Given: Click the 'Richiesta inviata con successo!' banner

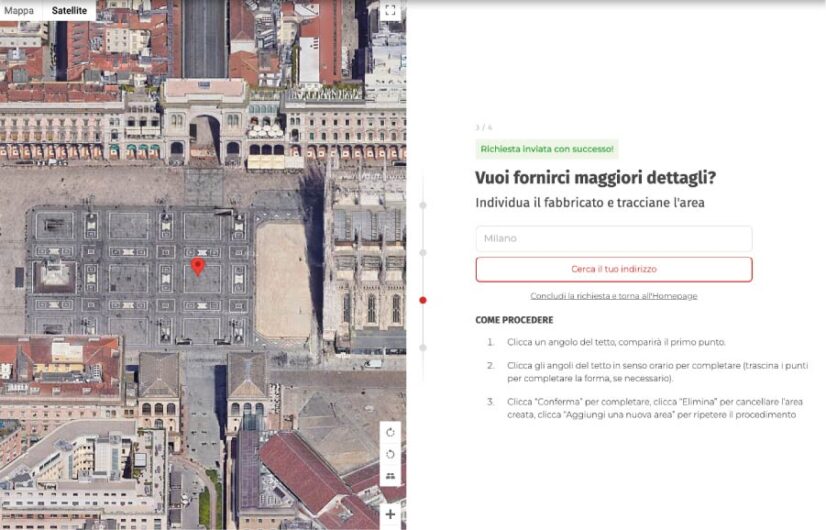Looking at the screenshot, I should pyautogui.click(x=547, y=150).
